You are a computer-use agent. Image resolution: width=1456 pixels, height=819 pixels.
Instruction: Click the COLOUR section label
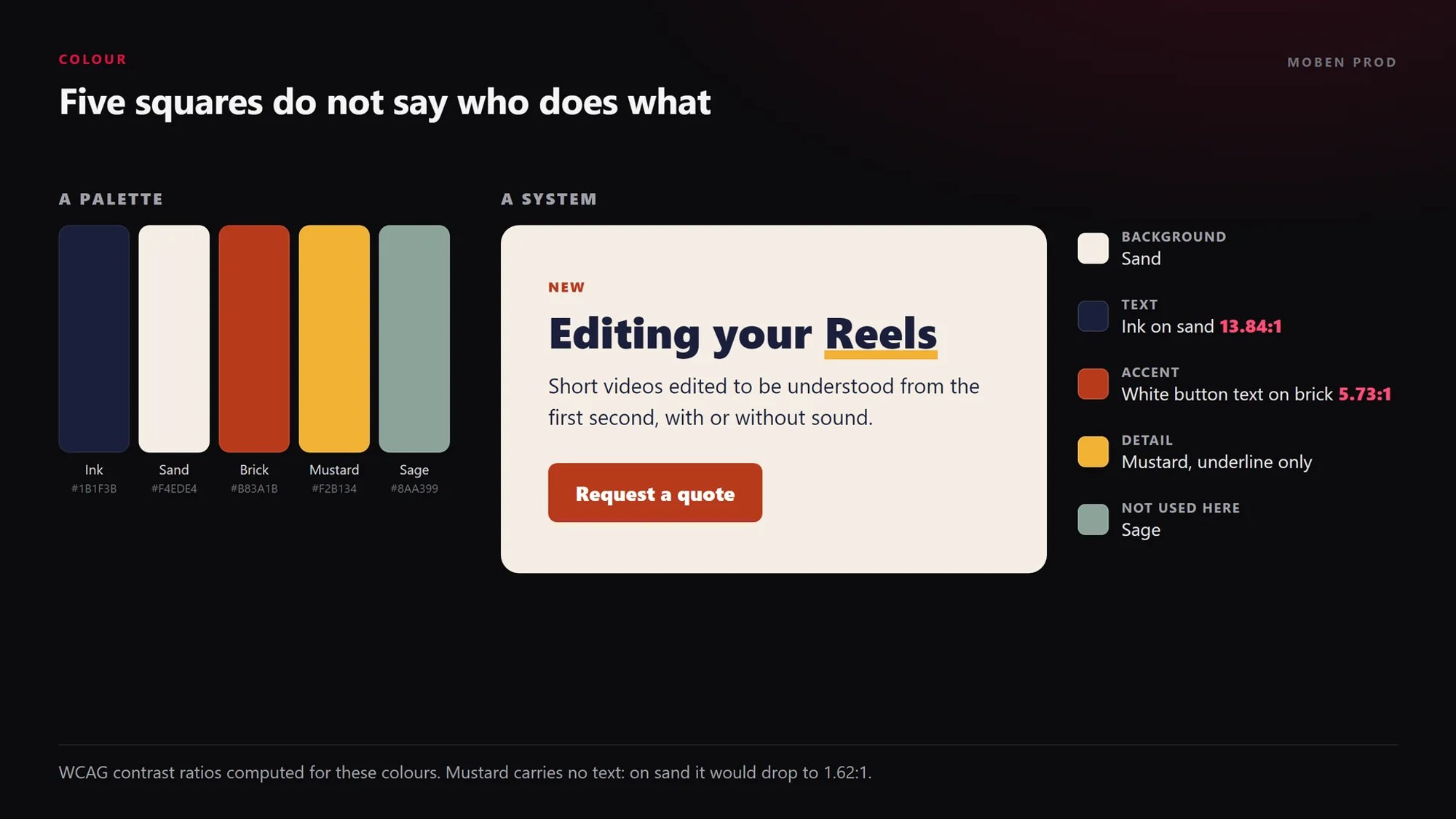click(x=93, y=60)
